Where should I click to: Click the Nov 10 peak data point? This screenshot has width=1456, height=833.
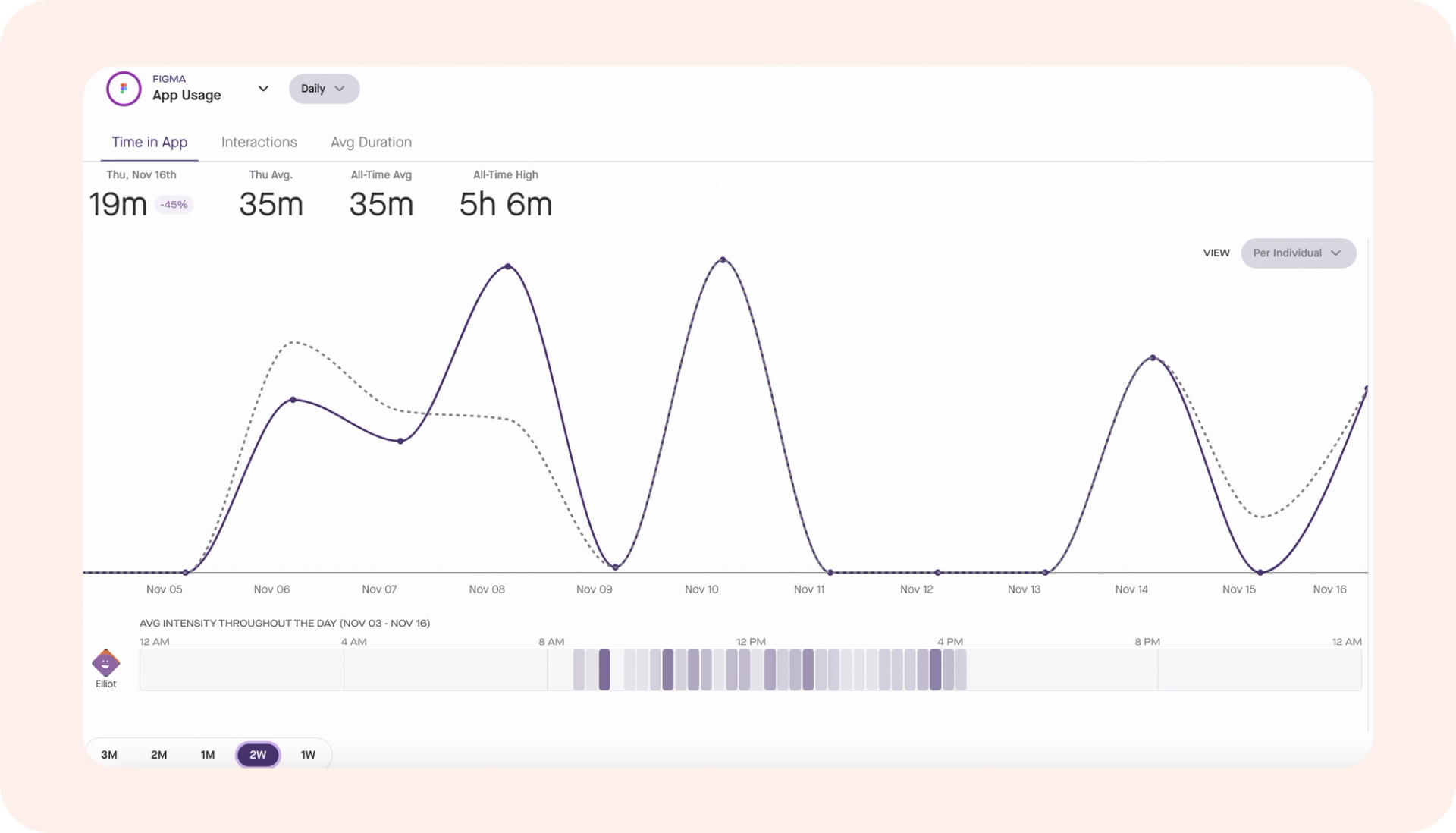[x=723, y=260]
